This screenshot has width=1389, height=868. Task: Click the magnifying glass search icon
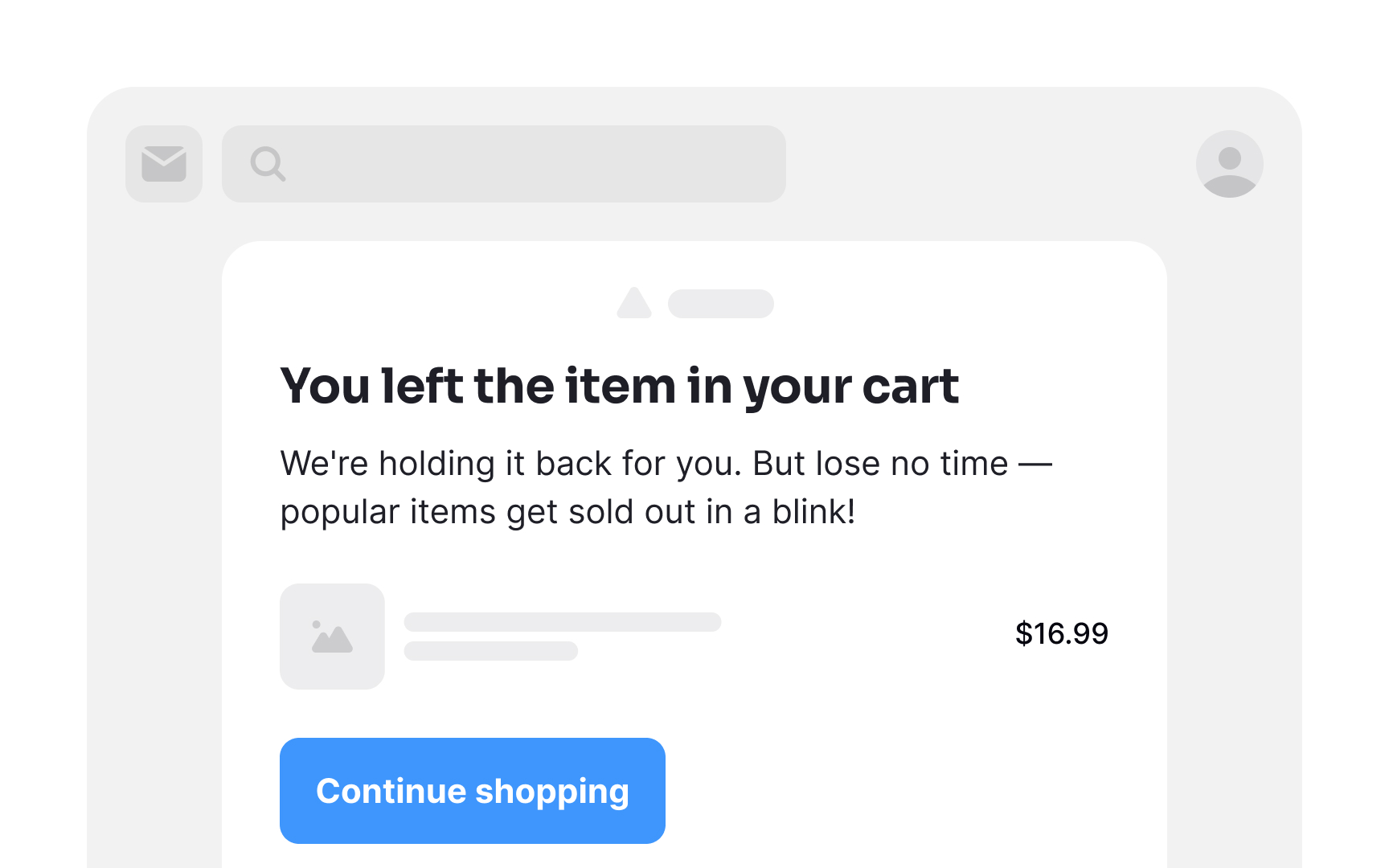(x=268, y=164)
